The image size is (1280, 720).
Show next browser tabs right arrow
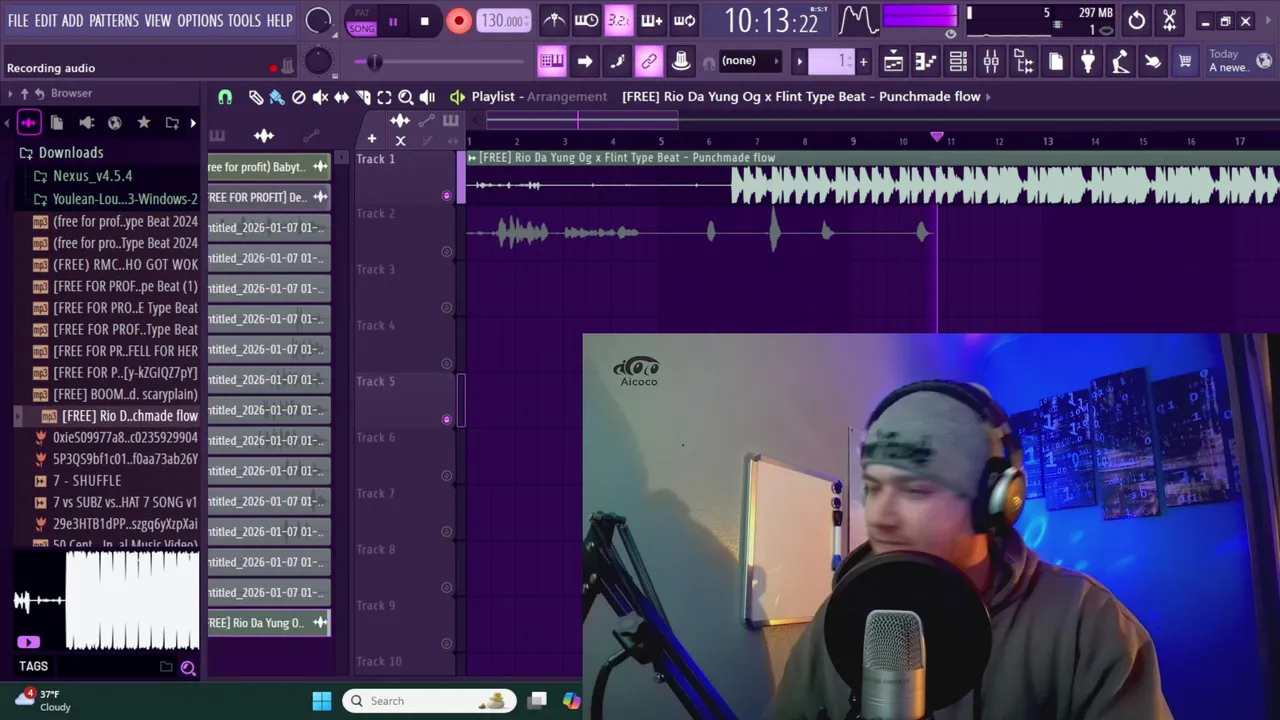192,123
